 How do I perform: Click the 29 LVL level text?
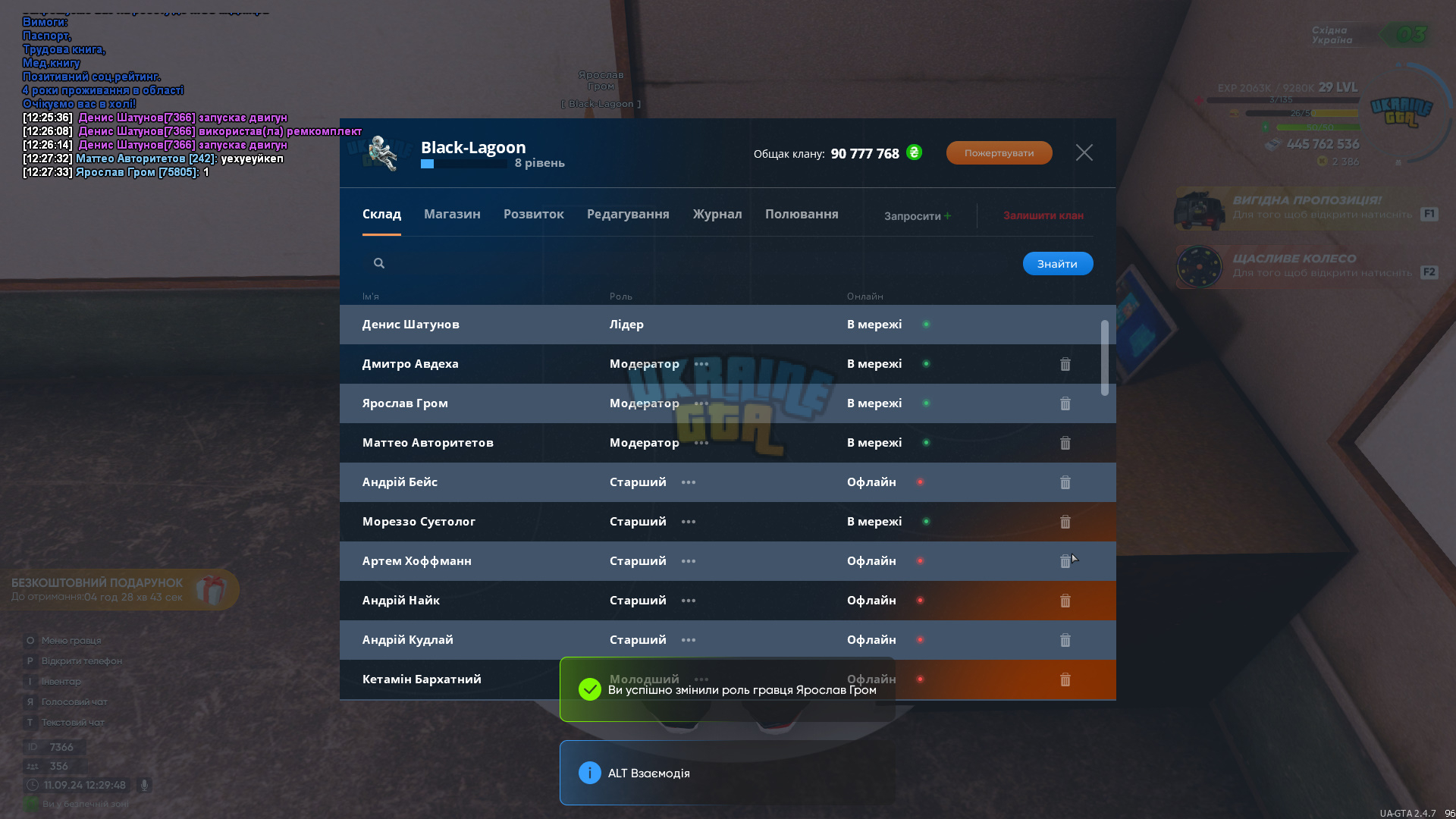(x=1338, y=87)
